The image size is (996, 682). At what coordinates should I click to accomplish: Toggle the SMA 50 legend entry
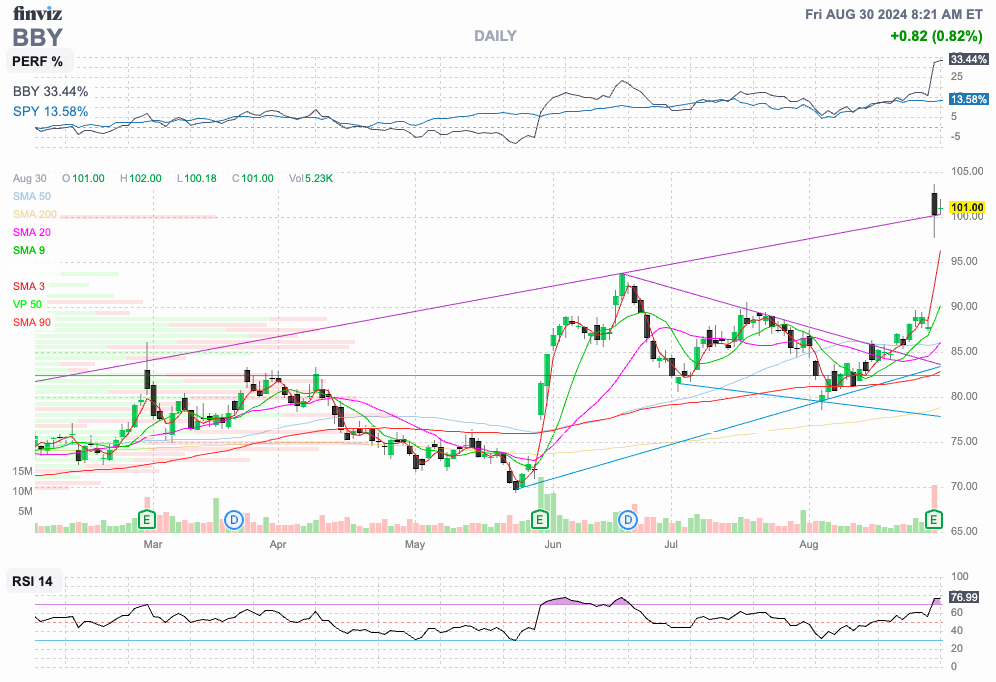(x=32, y=196)
